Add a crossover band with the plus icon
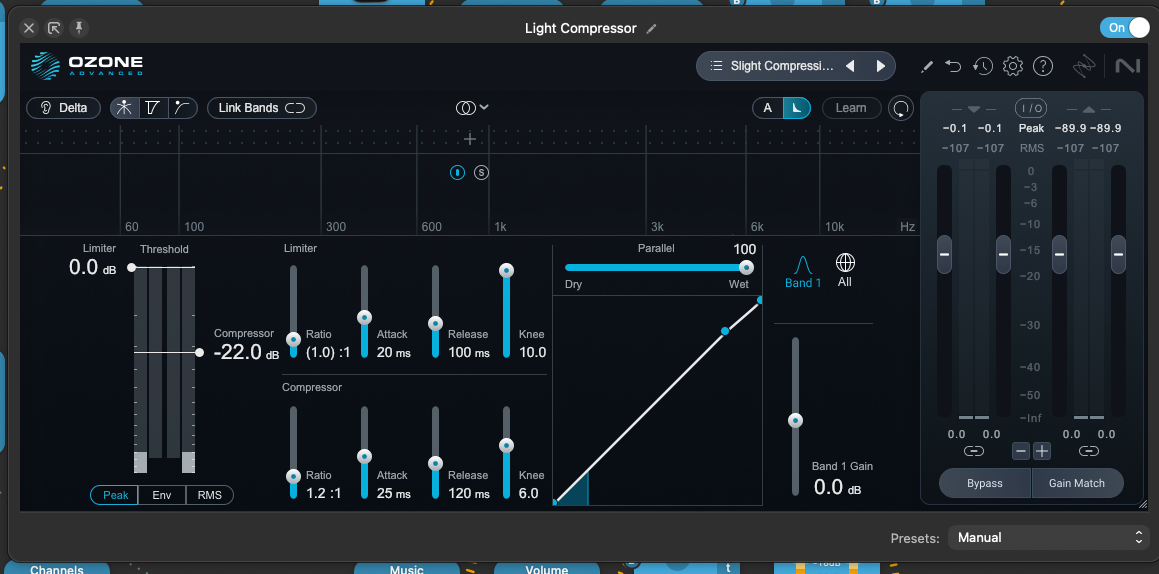Screen dimensions: 1159x574 tap(469, 139)
